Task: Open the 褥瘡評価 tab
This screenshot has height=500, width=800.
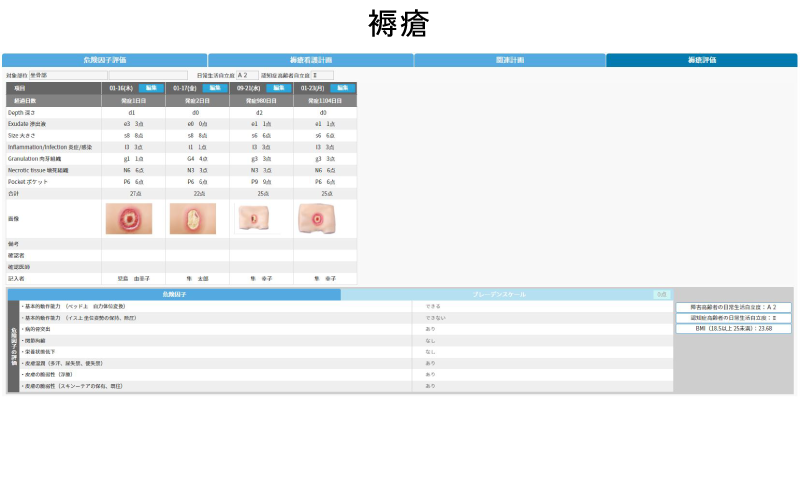Action: coord(701,60)
